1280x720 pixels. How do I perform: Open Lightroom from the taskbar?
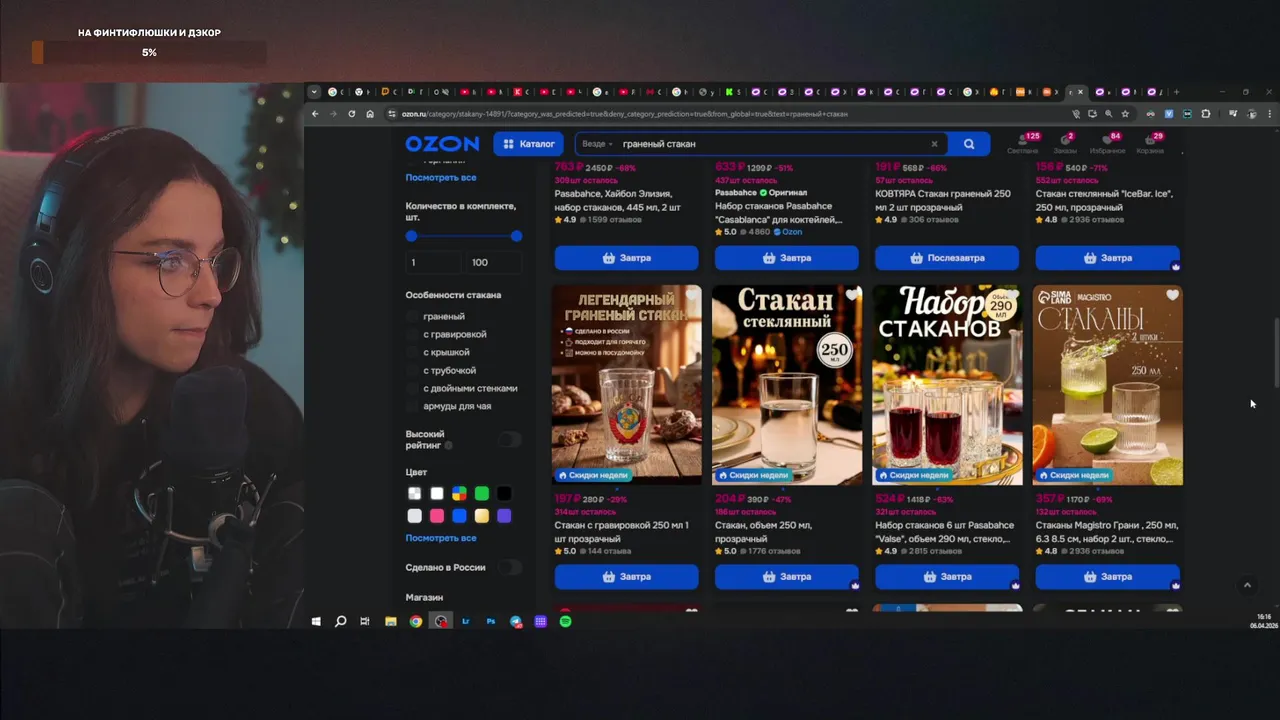(466, 621)
